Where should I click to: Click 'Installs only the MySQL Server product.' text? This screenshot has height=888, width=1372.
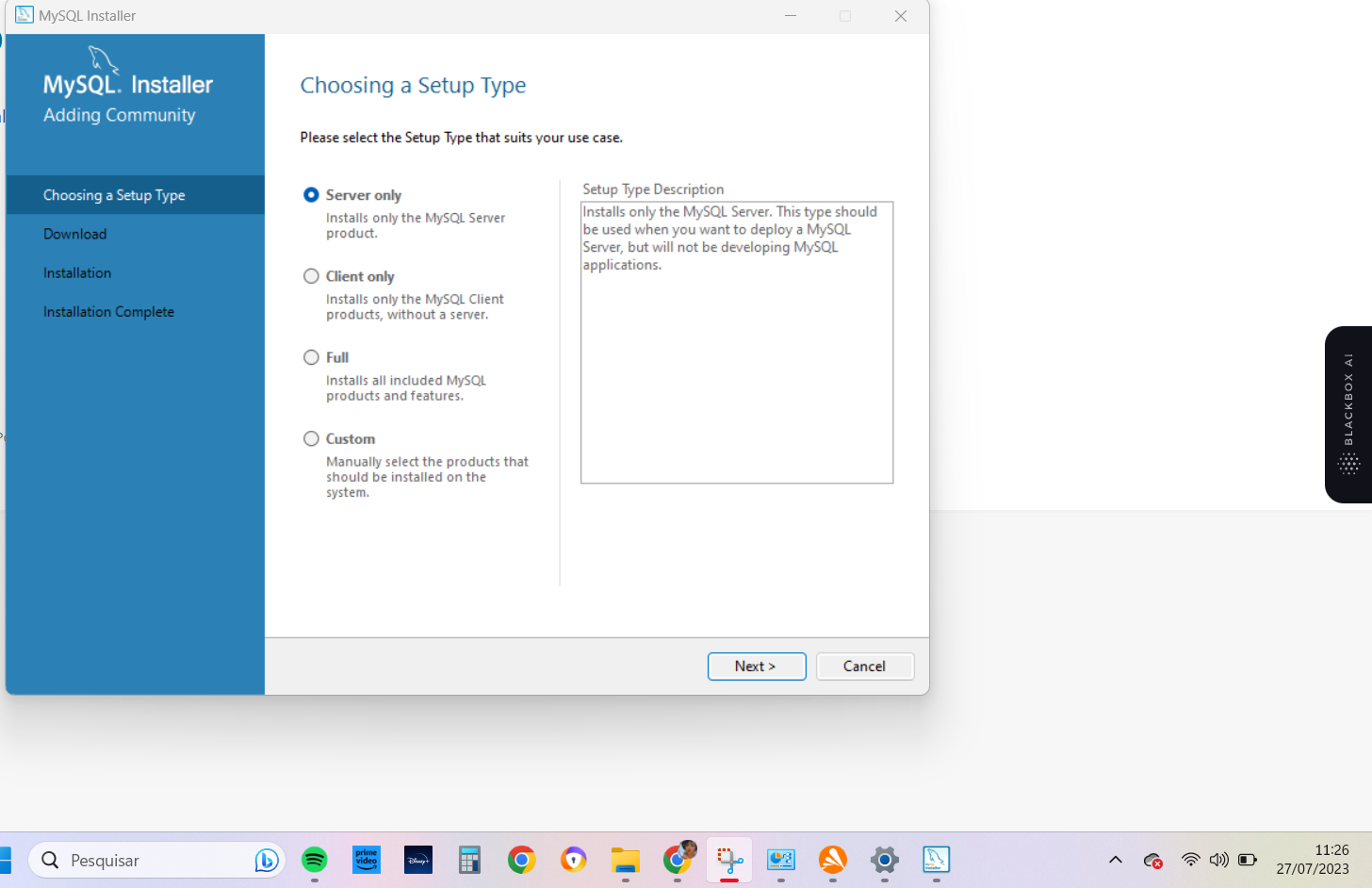coord(416,225)
